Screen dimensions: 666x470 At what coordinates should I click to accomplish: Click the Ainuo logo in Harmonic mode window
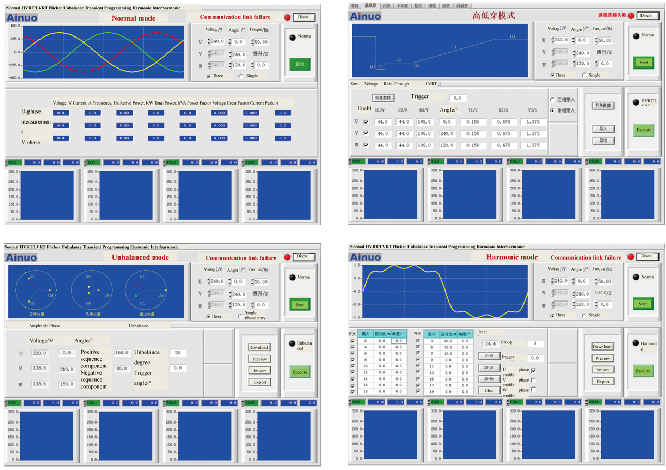click(365, 257)
